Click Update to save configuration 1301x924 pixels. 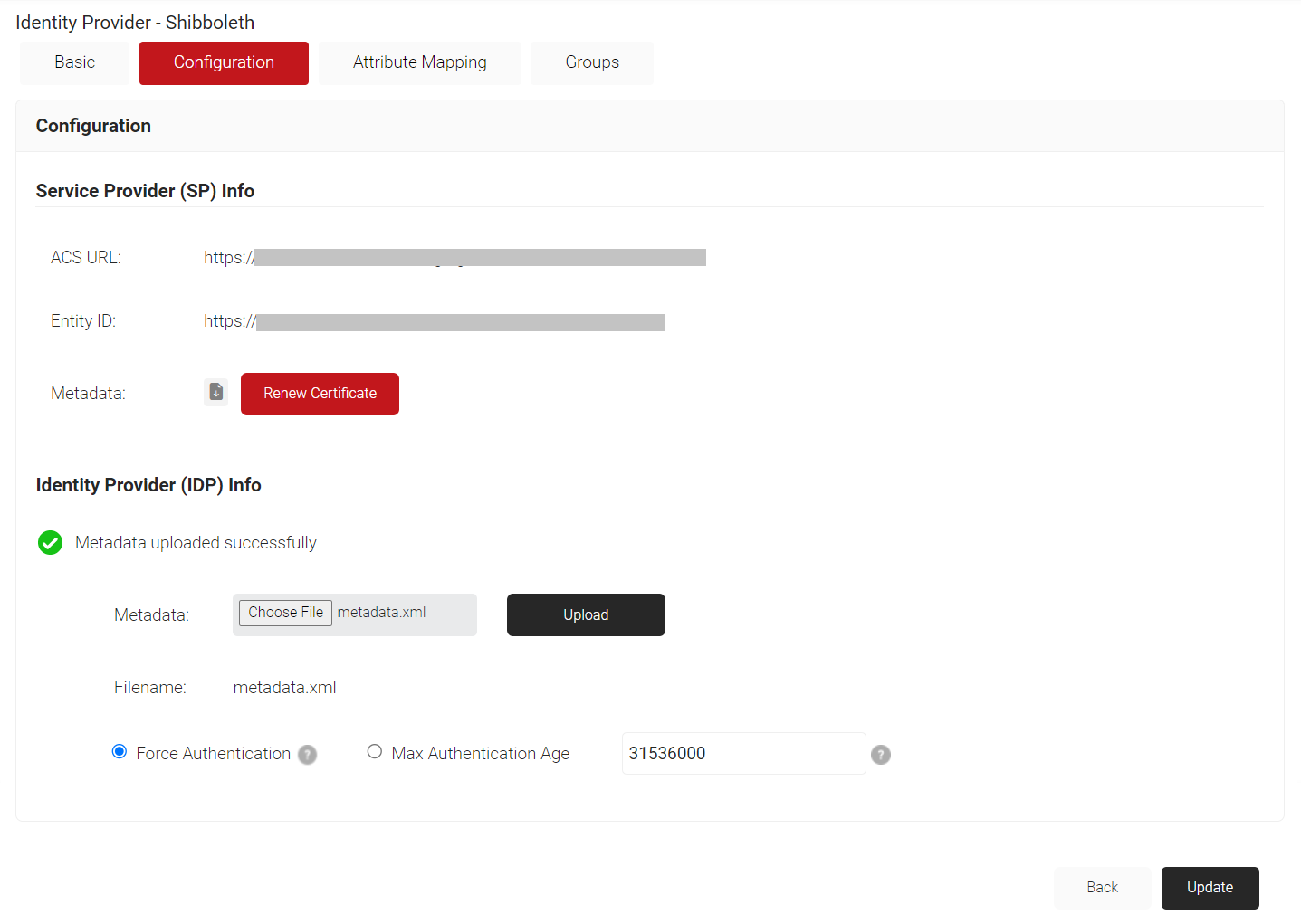[1210, 888]
